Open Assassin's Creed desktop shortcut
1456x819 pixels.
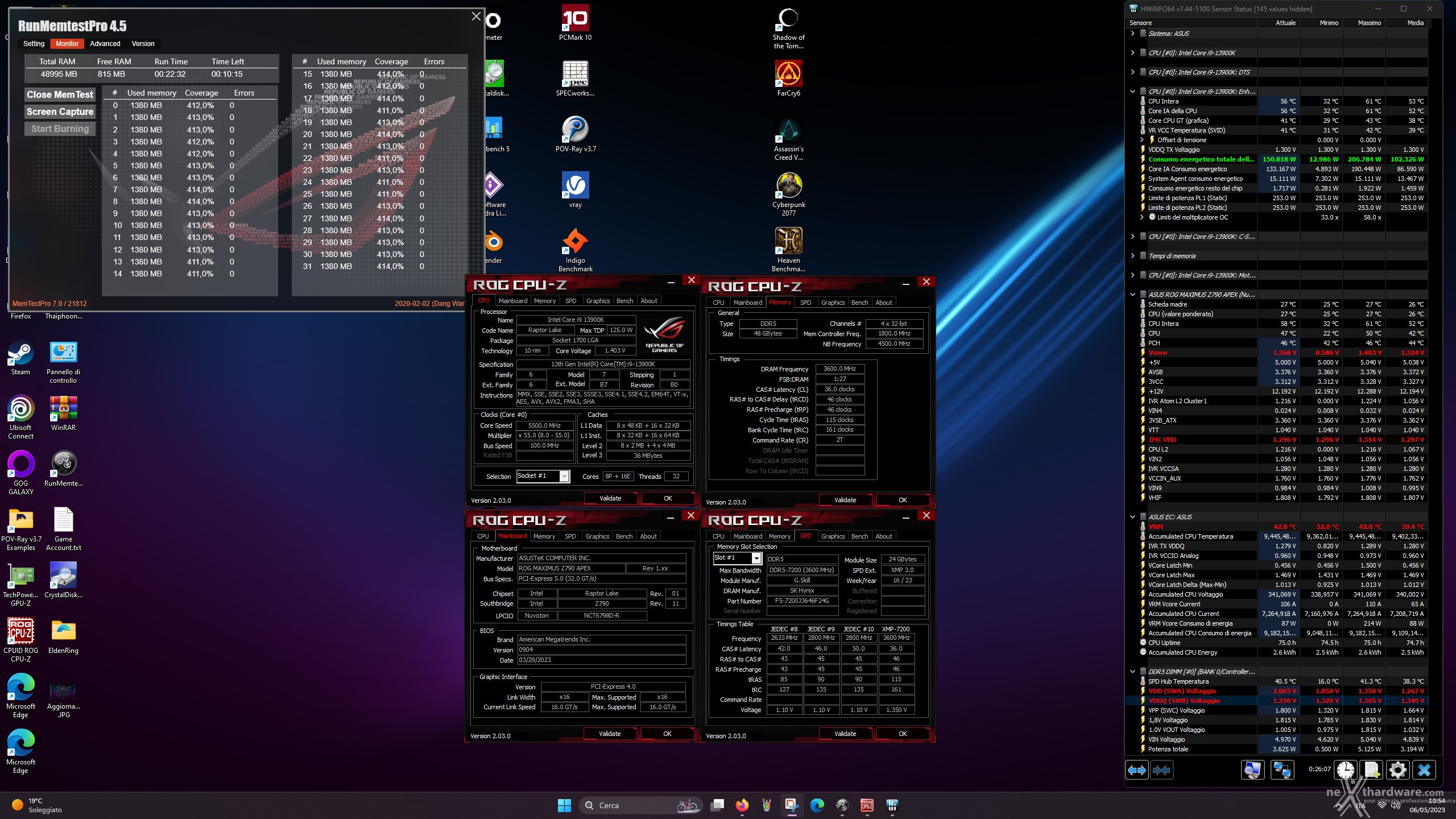(x=788, y=139)
